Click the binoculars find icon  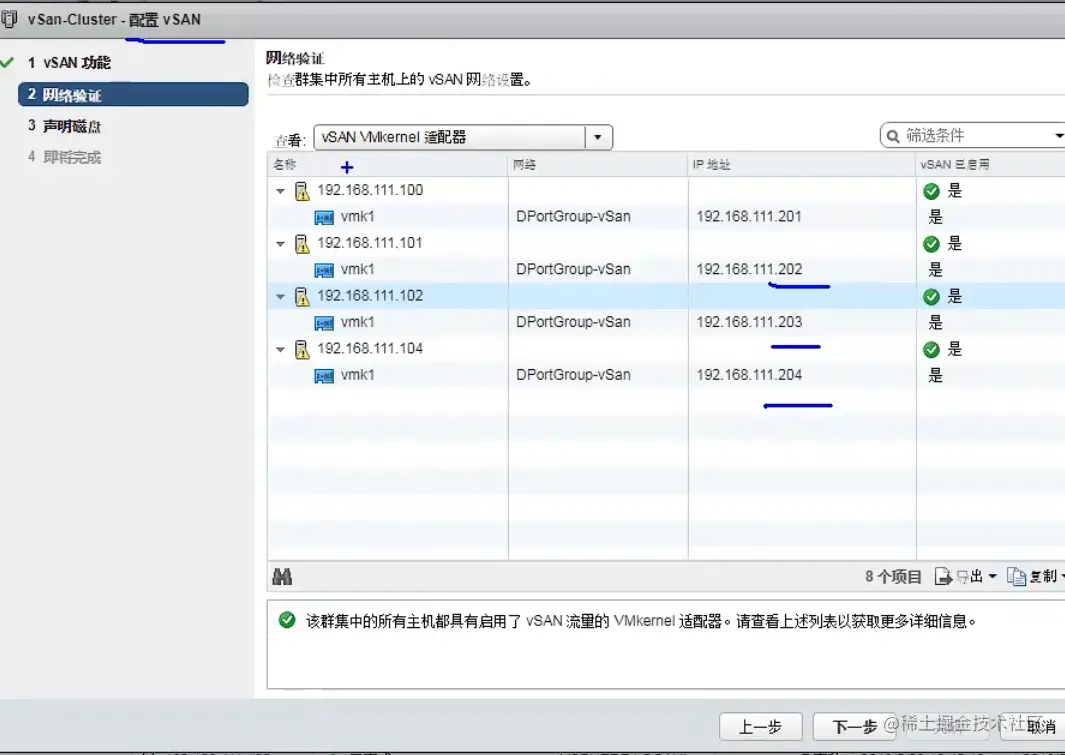(282, 577)
